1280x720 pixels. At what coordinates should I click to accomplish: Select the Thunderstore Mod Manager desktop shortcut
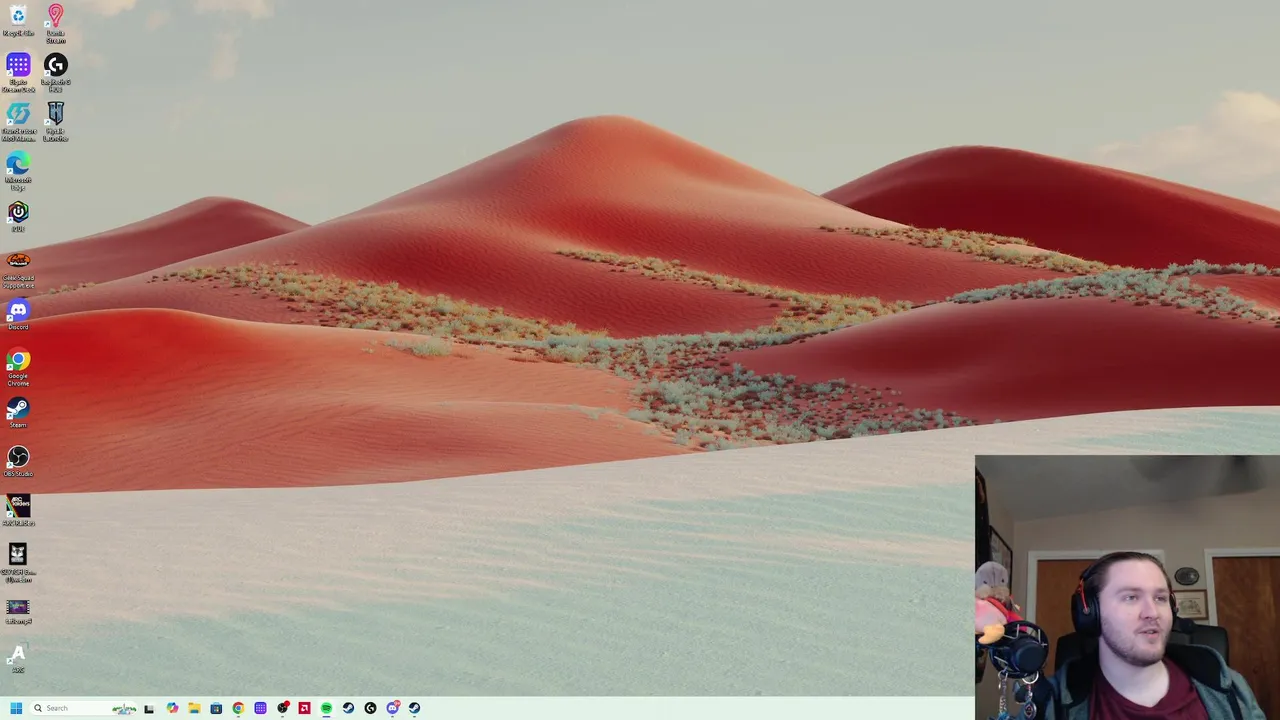point(18,122)
